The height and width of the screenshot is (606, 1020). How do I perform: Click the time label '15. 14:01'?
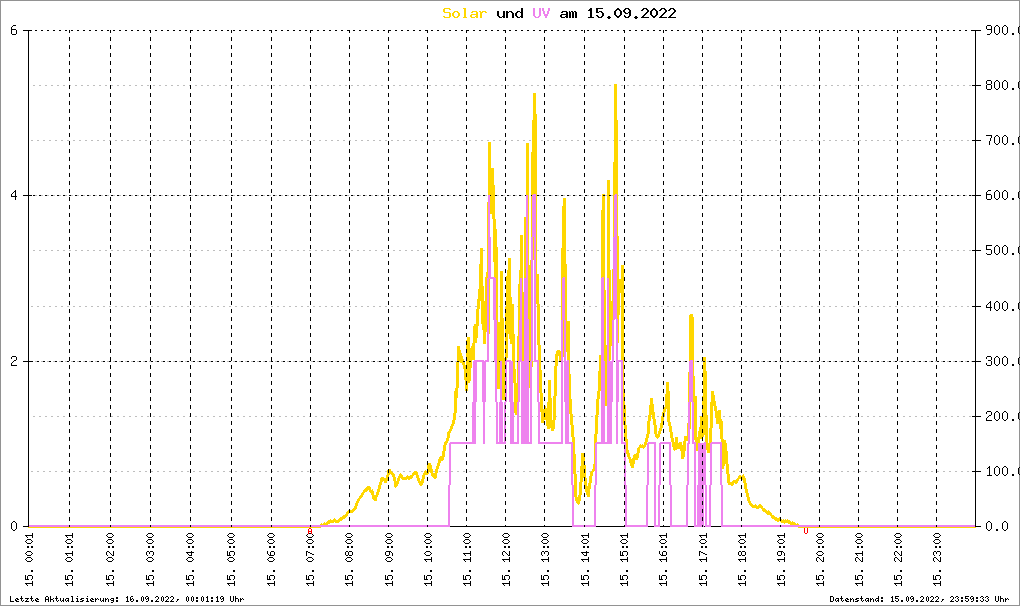585,560
